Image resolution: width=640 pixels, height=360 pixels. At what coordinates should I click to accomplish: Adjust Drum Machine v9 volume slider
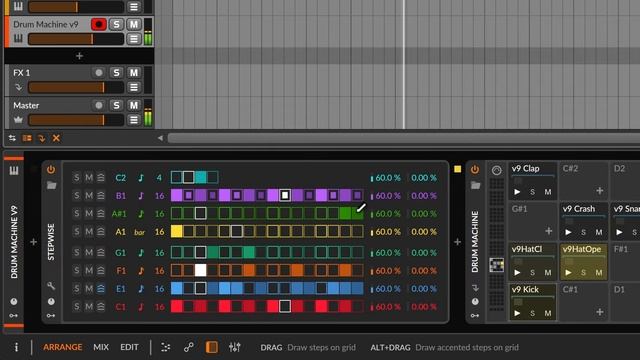tap(76, 39)
